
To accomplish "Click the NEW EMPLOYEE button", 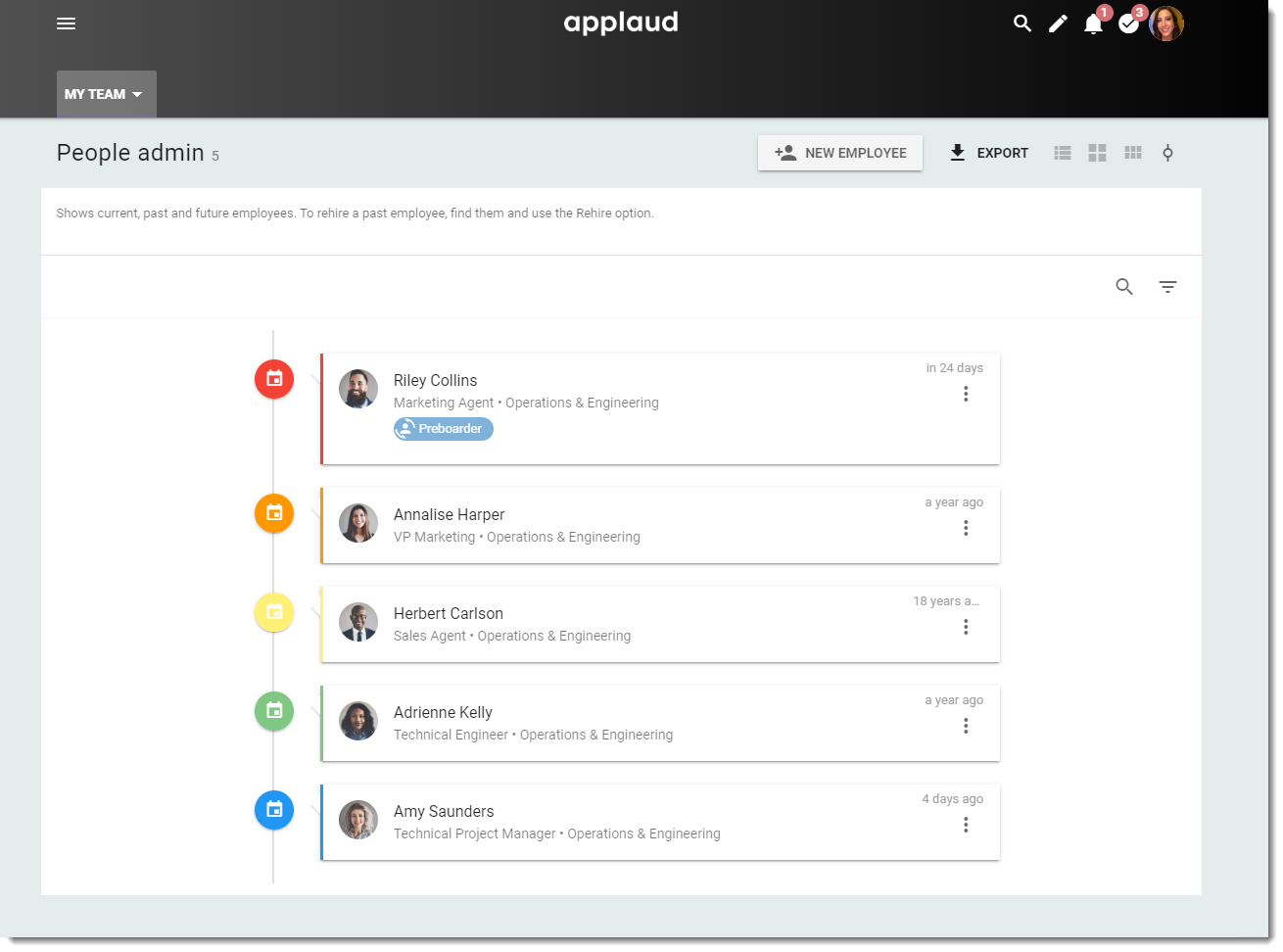I will pos(839,153).
